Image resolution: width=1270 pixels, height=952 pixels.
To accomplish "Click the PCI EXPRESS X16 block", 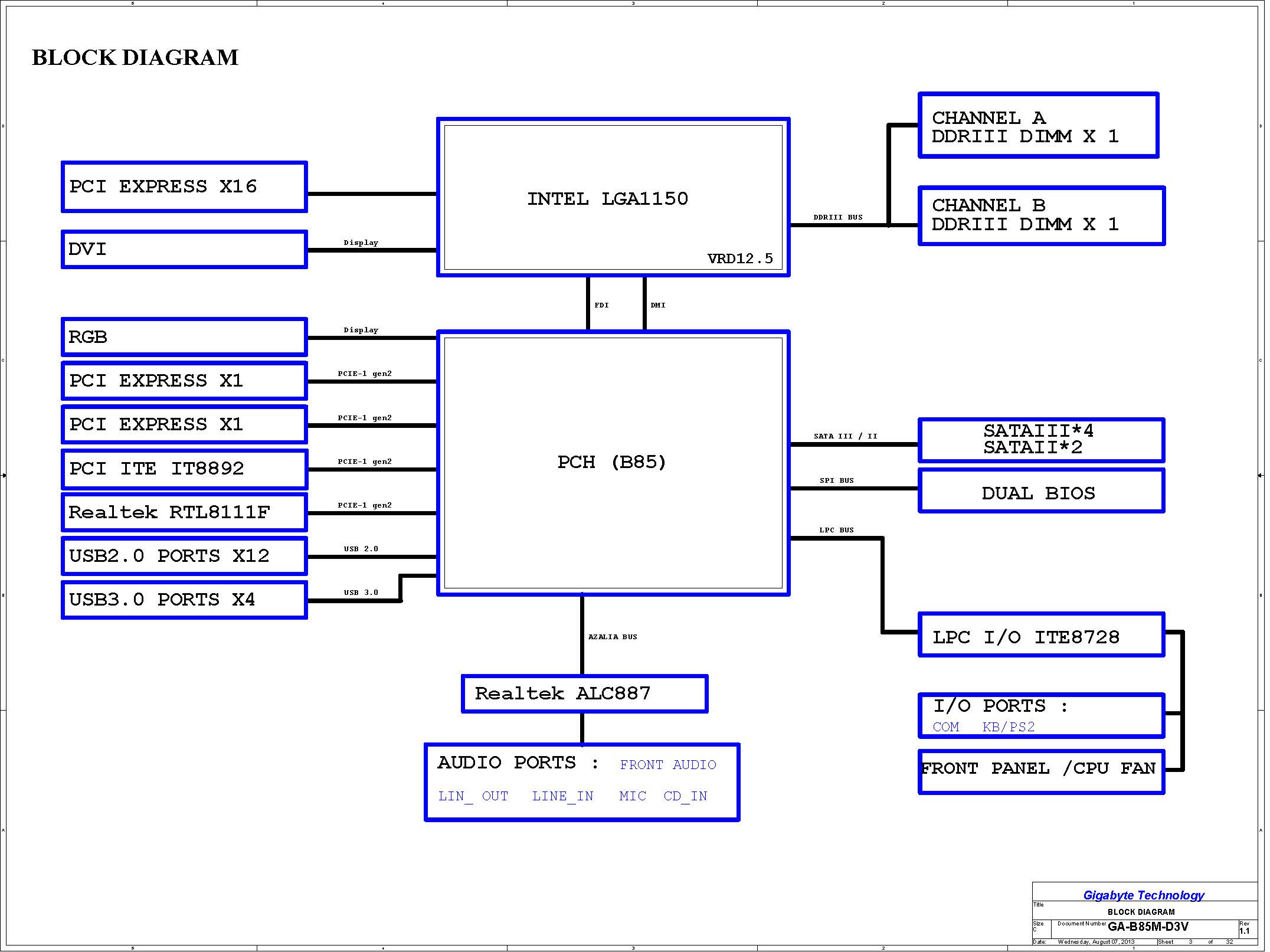I will (x=184, y=187).
